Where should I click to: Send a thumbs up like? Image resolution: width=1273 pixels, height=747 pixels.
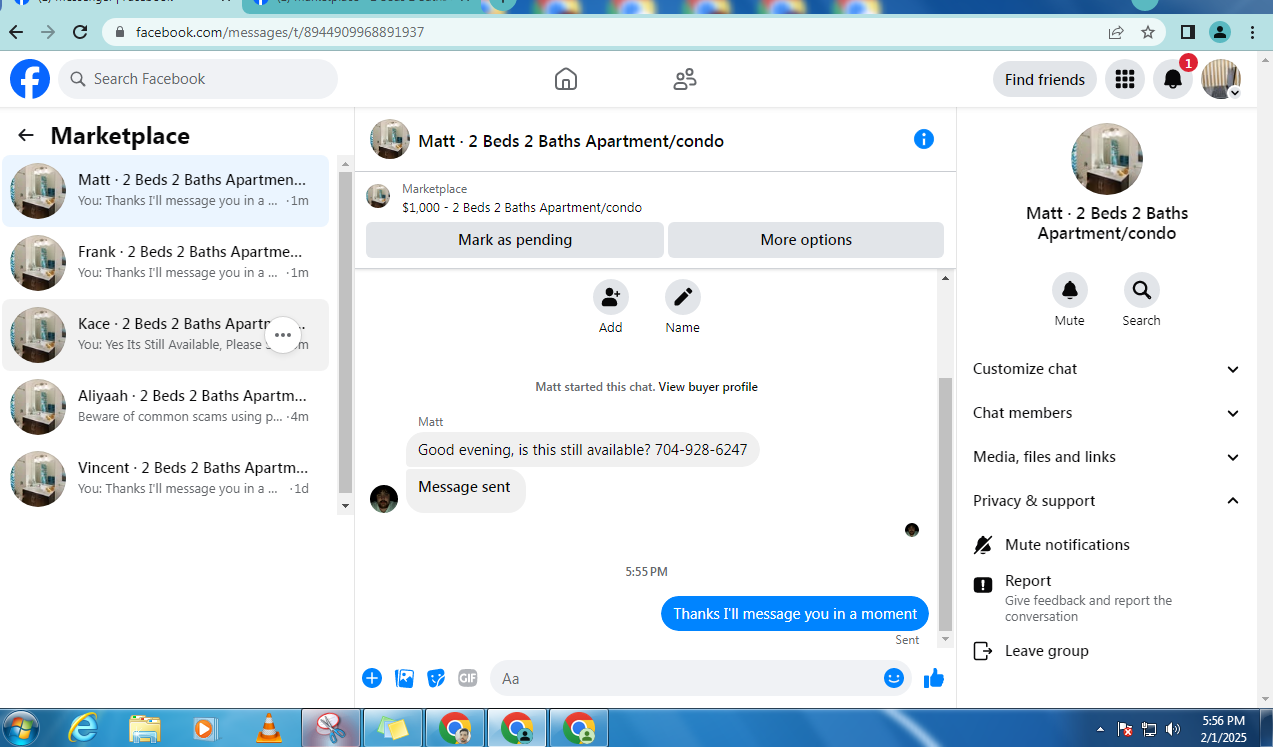(x=934, y=678)
